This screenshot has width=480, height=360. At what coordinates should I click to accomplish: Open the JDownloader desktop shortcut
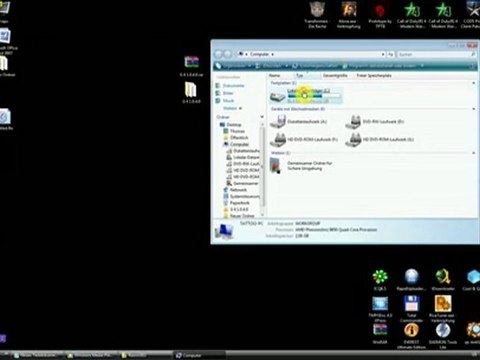(443, 281)
